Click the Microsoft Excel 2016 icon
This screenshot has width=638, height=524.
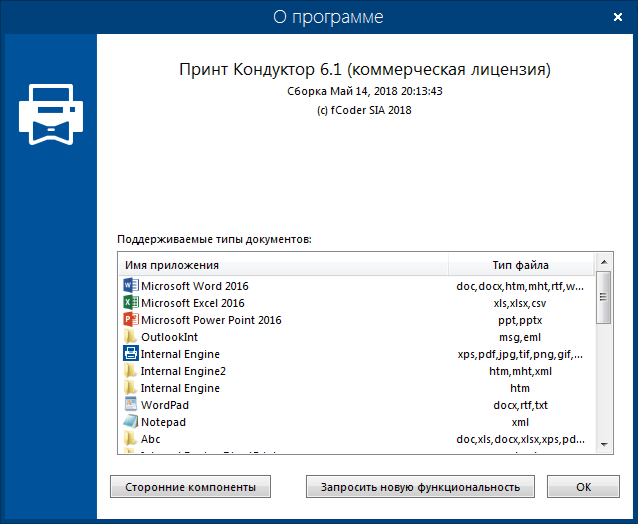(x=130, y=303)
